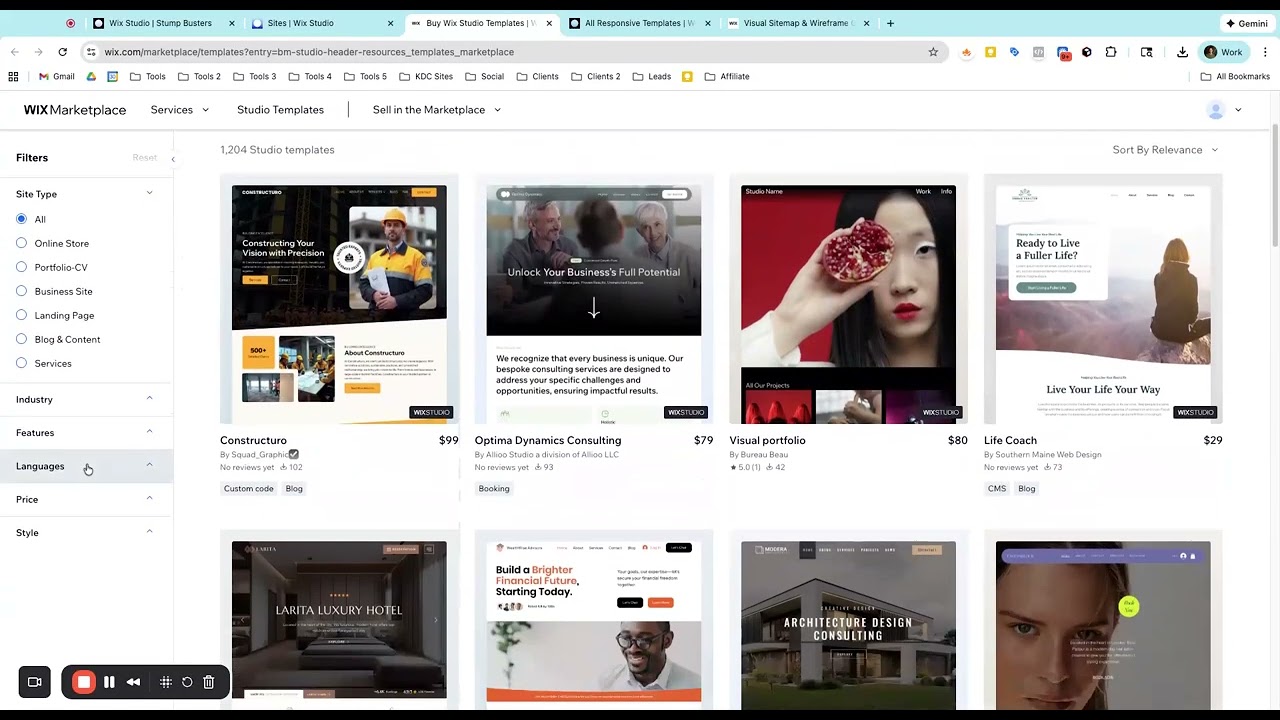The width and height of the screenshot is (1280, 720).
Task: Open the Life Coach template title
Action: click(x=1010, y=440)
